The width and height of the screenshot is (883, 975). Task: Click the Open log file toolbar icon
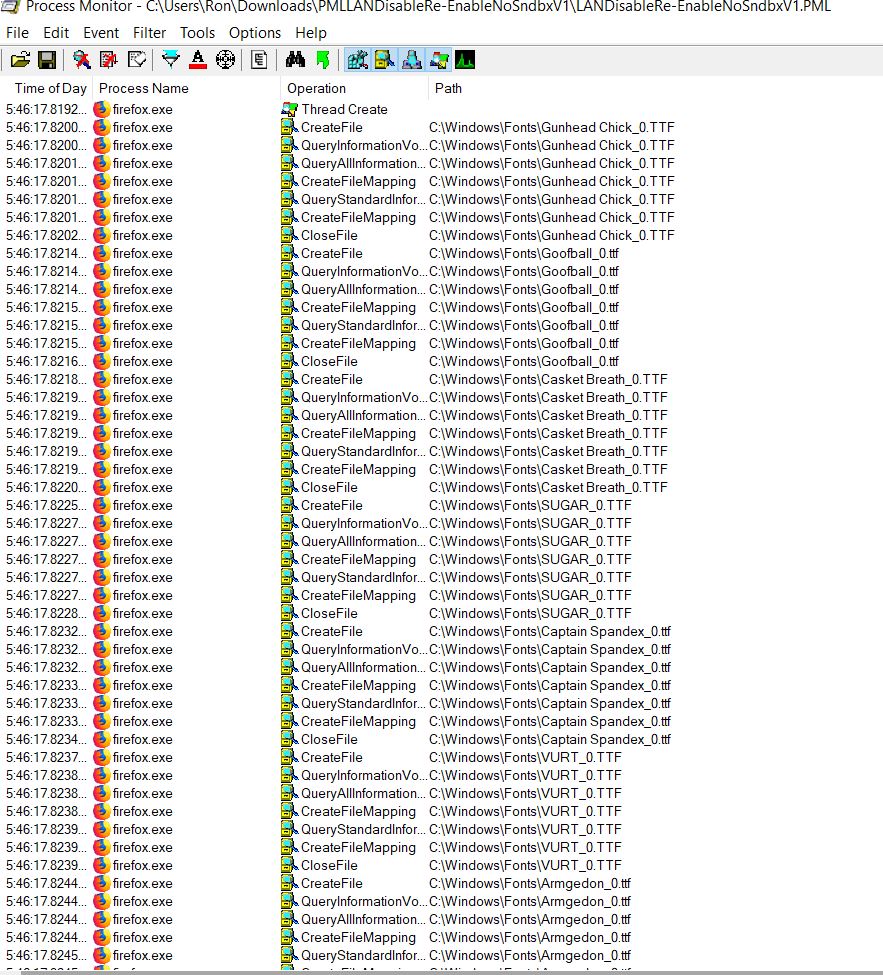[x=20, y=60]
